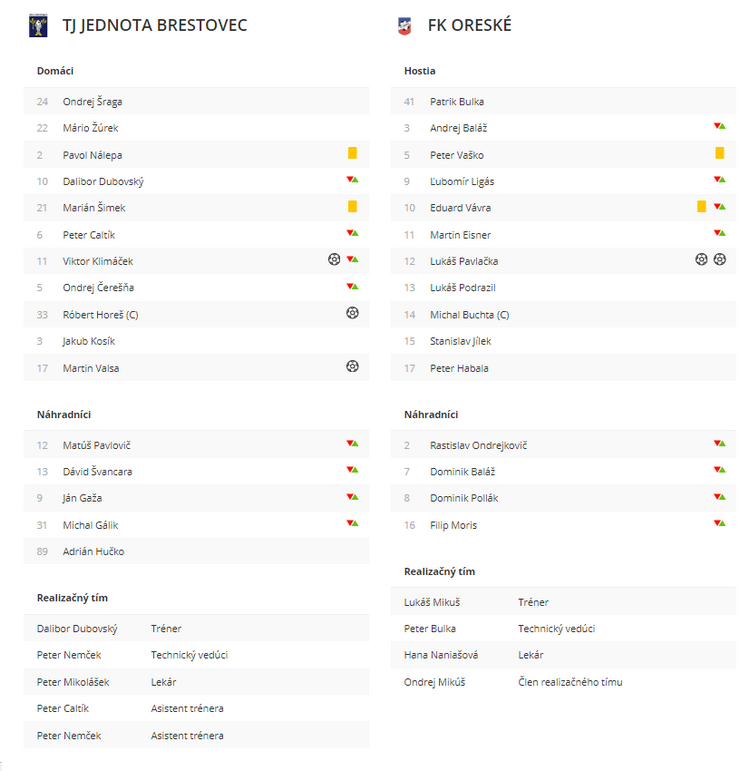Click substitute Adrián Hučko's row
The width and height of the screenshot is (750, 771).
point(196,551)
